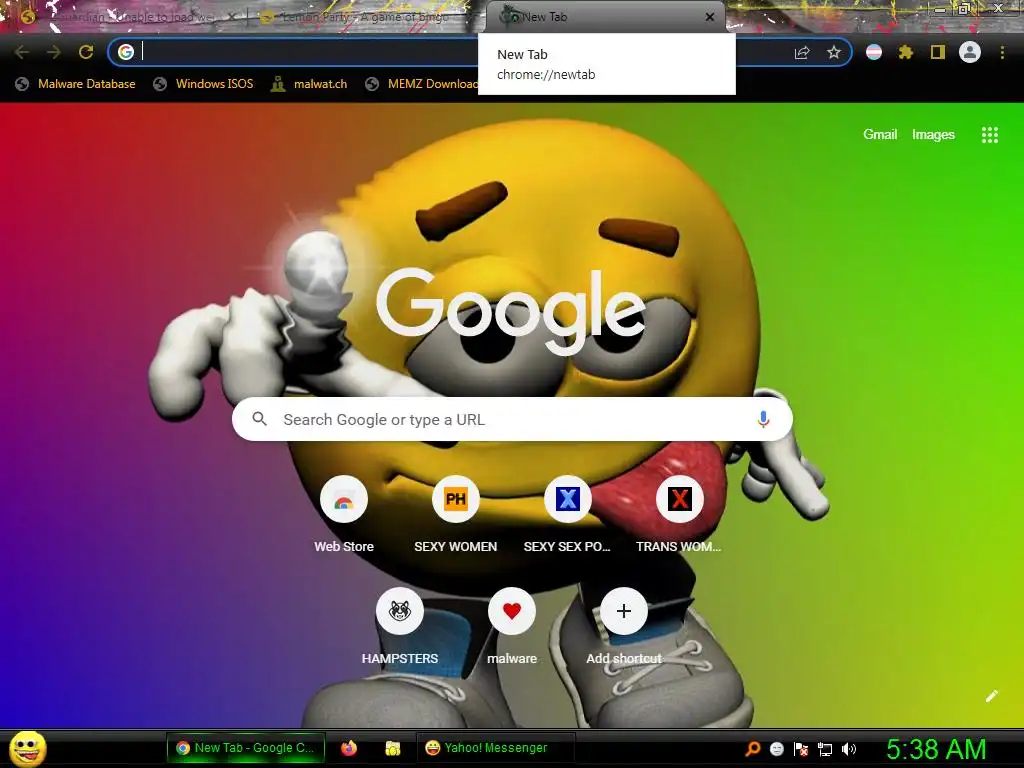Screen dimensions: 1024x768
Task: Open the Chrome three-dot menu
Action: pos(1002,52)
